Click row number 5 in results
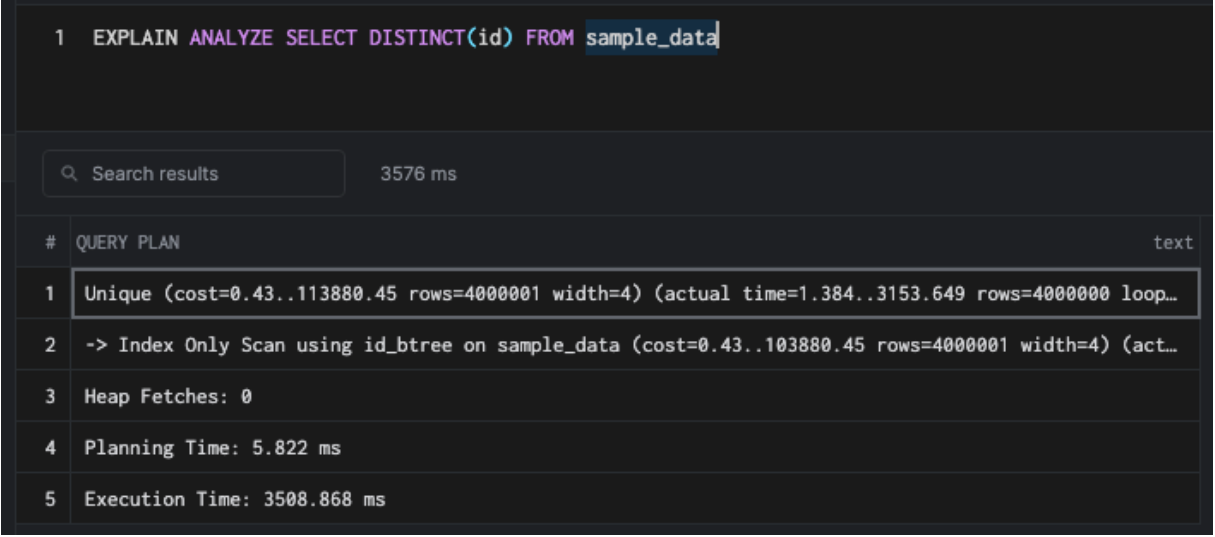The width and height of the screenshot is (1215, 537). (50, 498)
